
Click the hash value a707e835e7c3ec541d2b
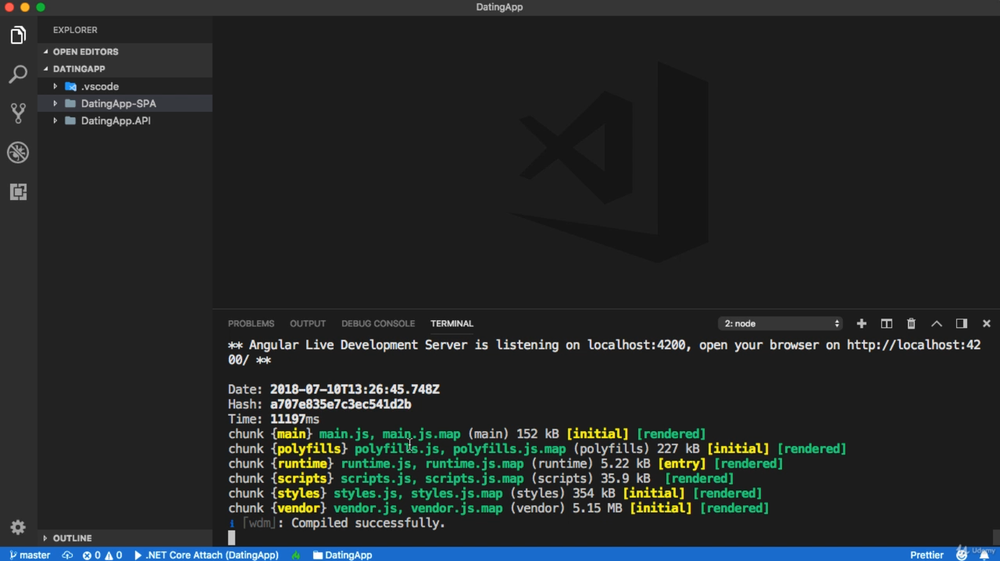341,404
